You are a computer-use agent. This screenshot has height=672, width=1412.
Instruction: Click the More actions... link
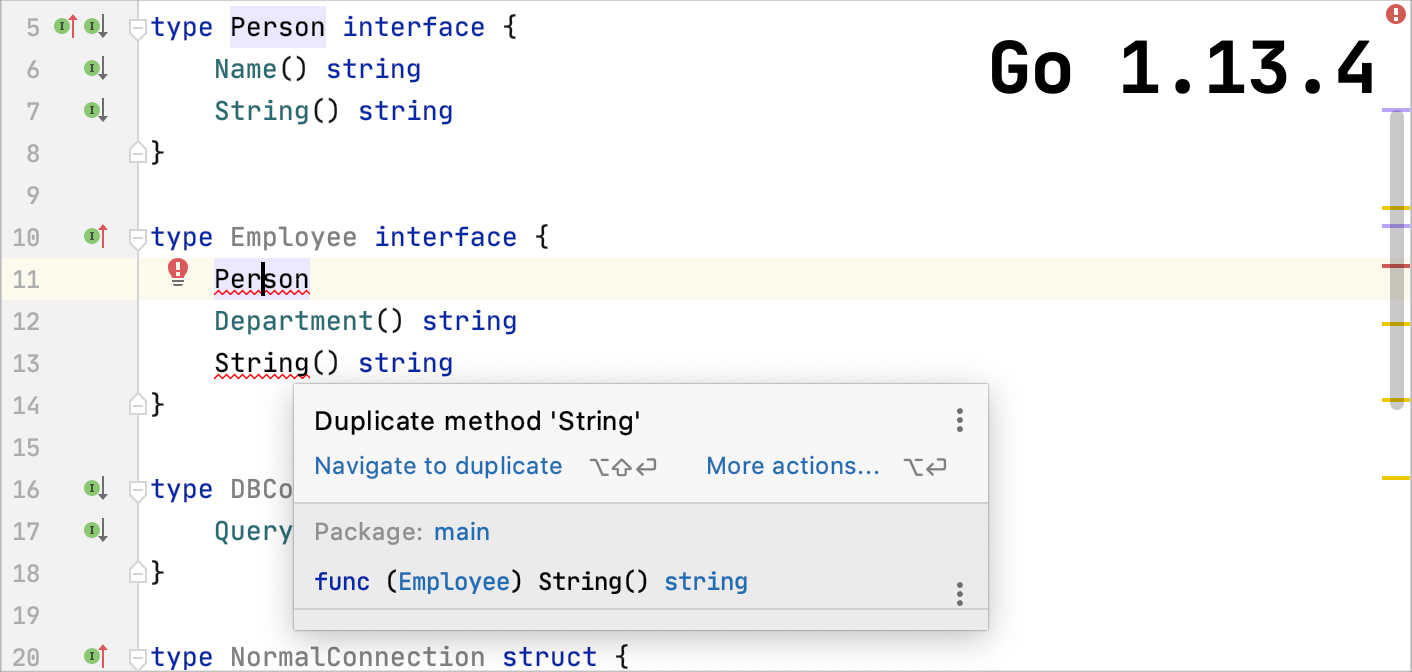click(793, 466)
